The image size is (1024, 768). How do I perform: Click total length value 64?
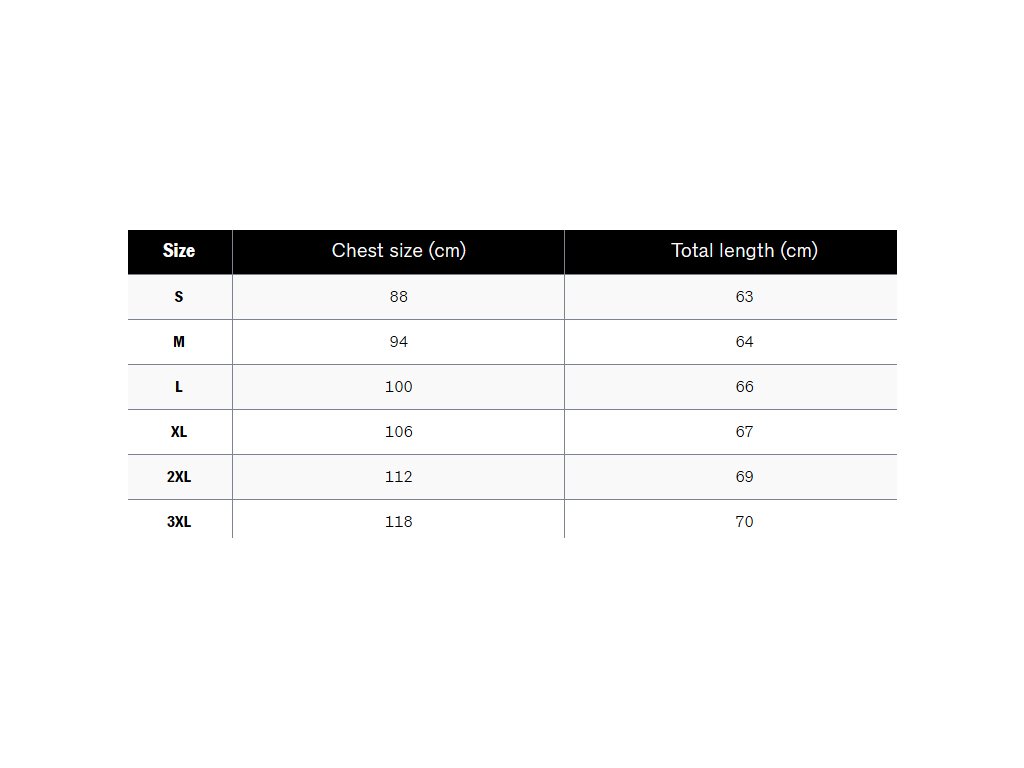tap(744, 342)
